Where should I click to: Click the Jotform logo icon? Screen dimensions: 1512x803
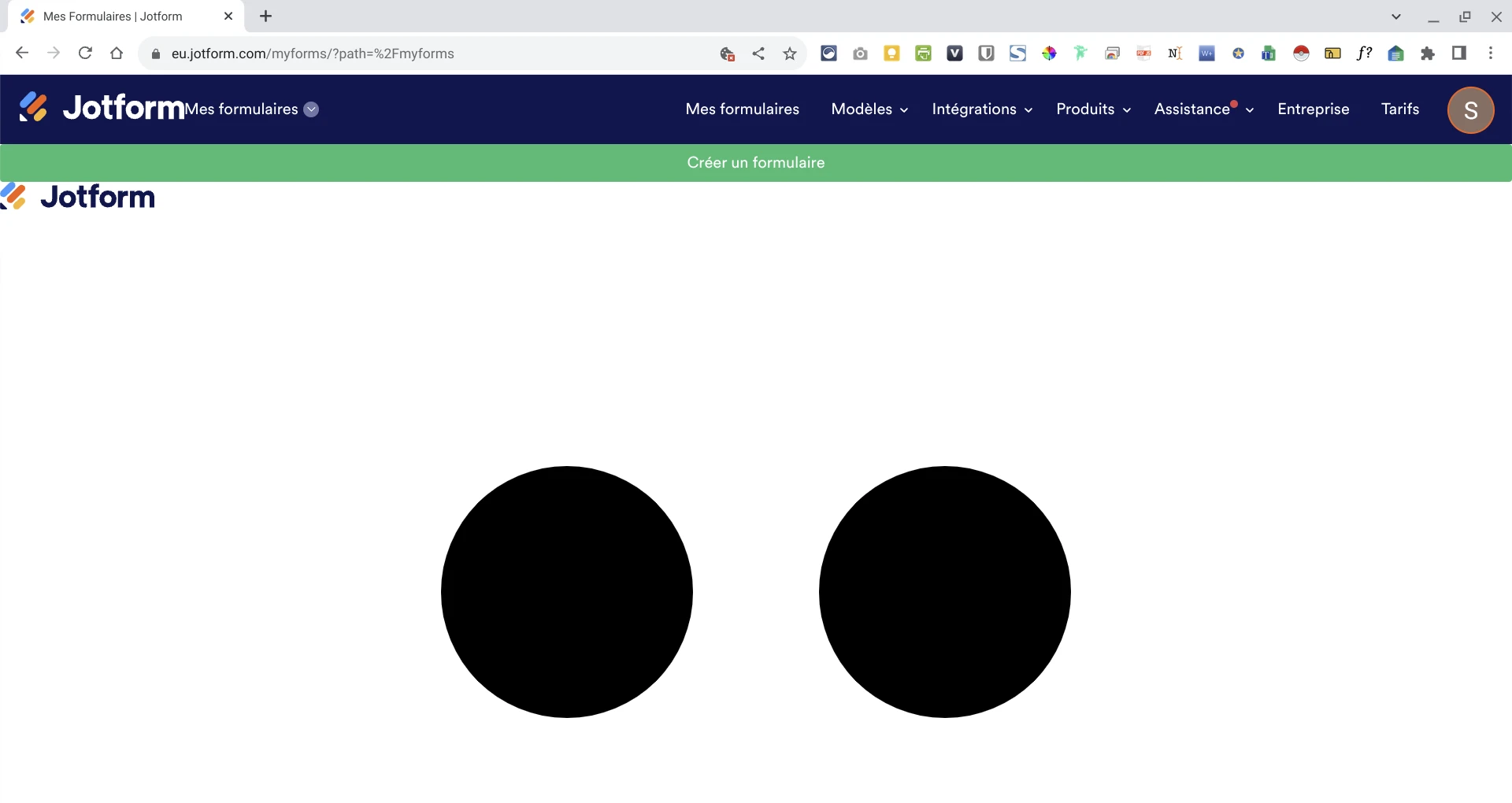pyautogui.click(x=32, y=107)
